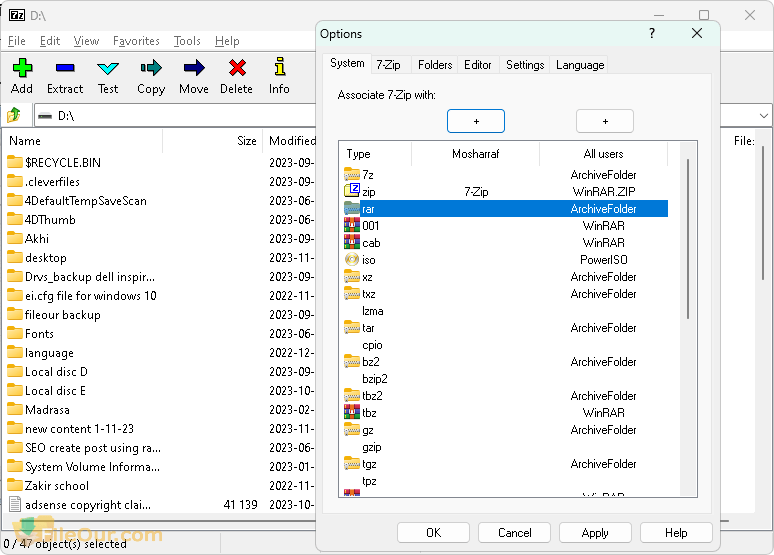
Task: Click the Cancel button in Options
Action: point(514,533)
